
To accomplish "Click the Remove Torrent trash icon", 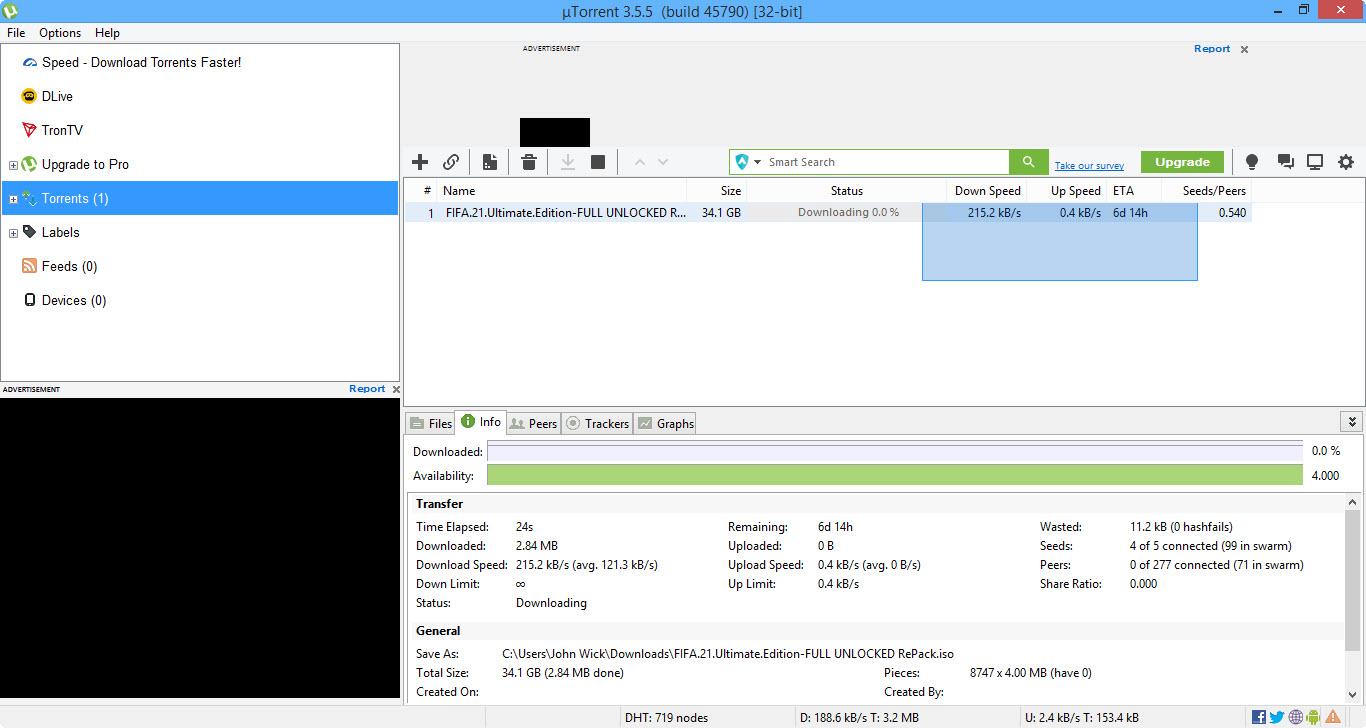I will click(529, 162).
